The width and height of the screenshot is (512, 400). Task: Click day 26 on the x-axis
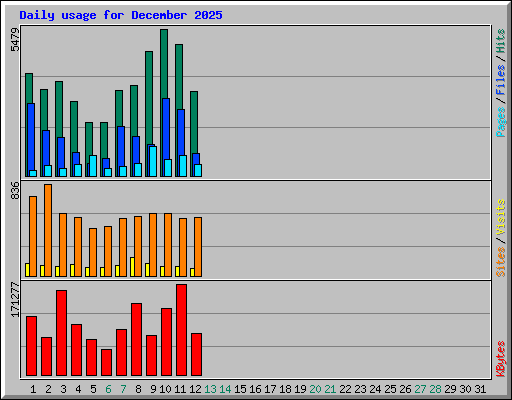tap(405, 389)
